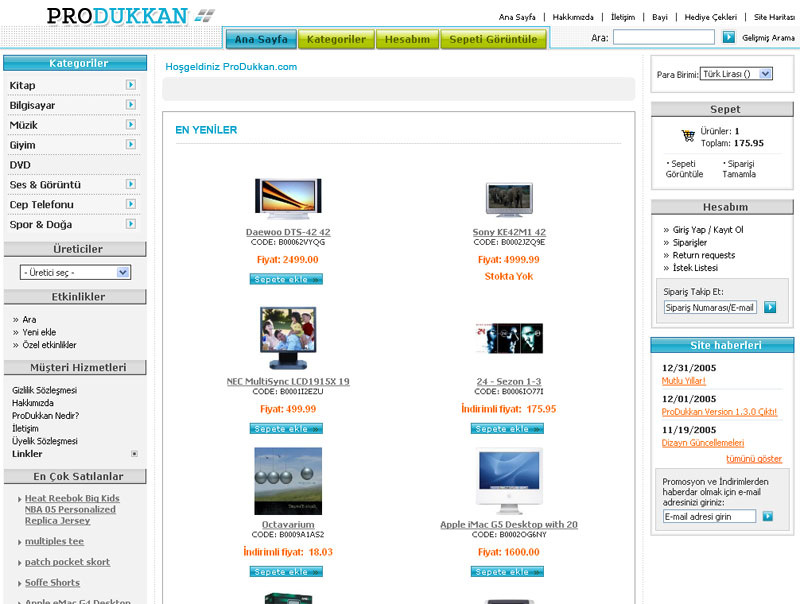
Task: Open the Ana Sayfa tab
Action: [261, 39]
